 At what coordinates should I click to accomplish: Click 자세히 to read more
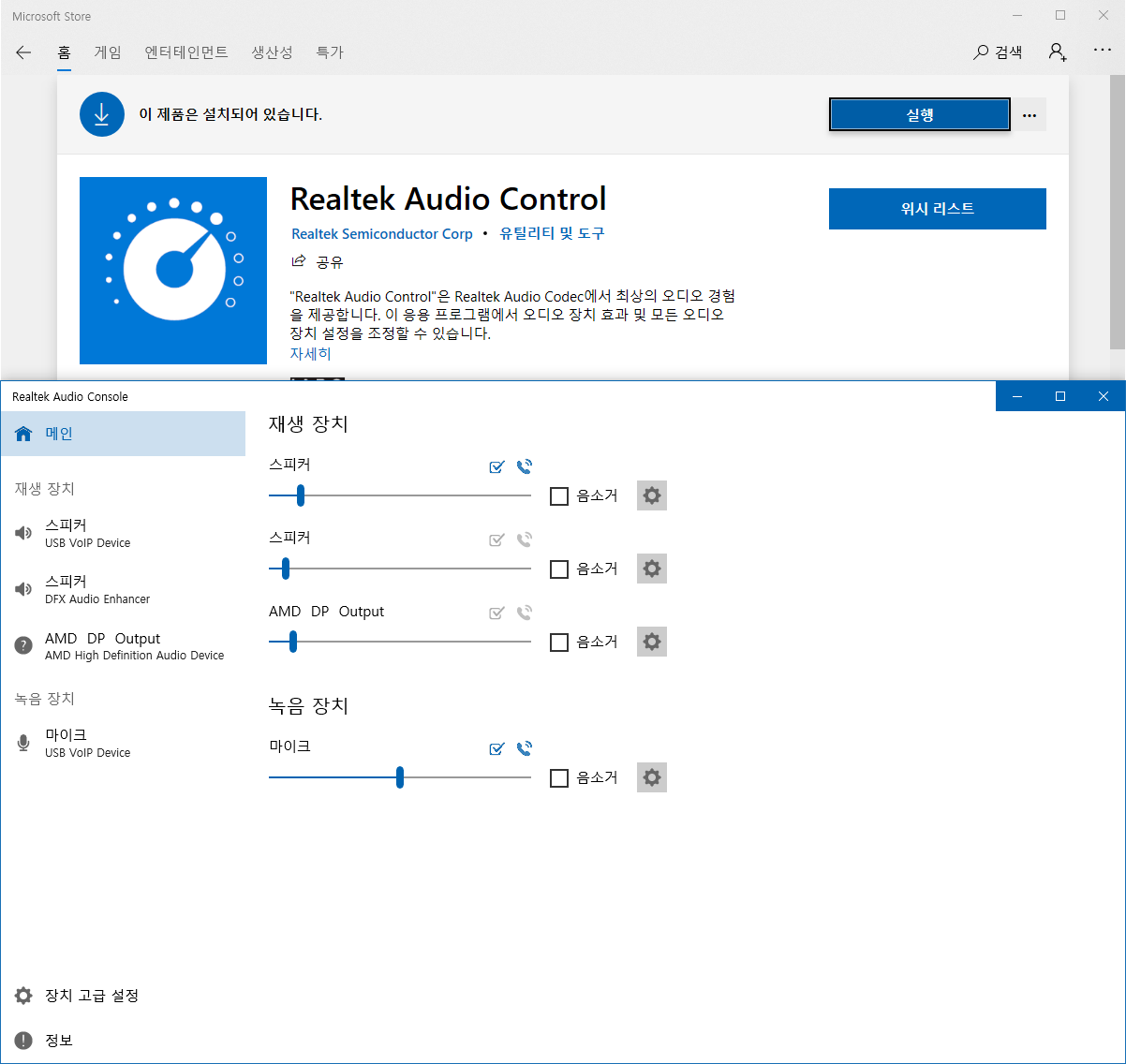coord(310,354)
